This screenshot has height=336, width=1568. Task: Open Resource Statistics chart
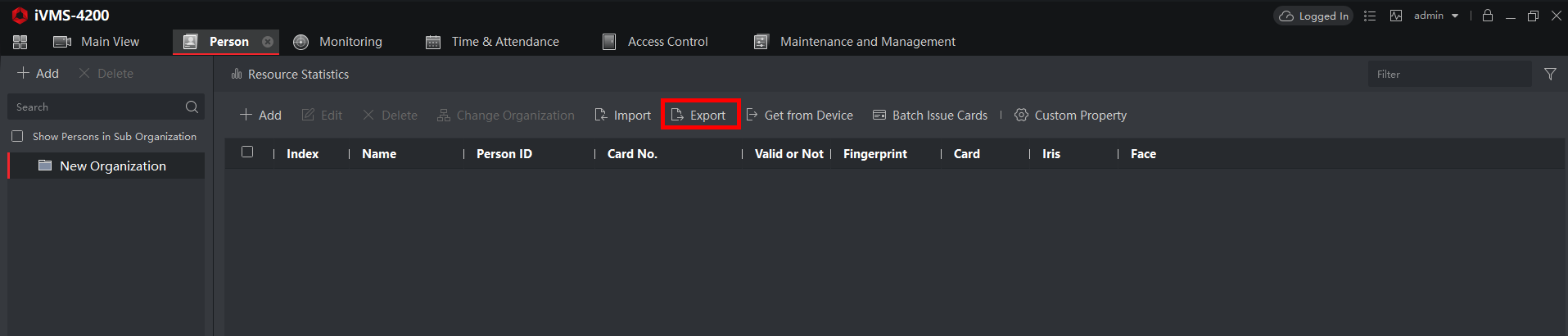290,74
